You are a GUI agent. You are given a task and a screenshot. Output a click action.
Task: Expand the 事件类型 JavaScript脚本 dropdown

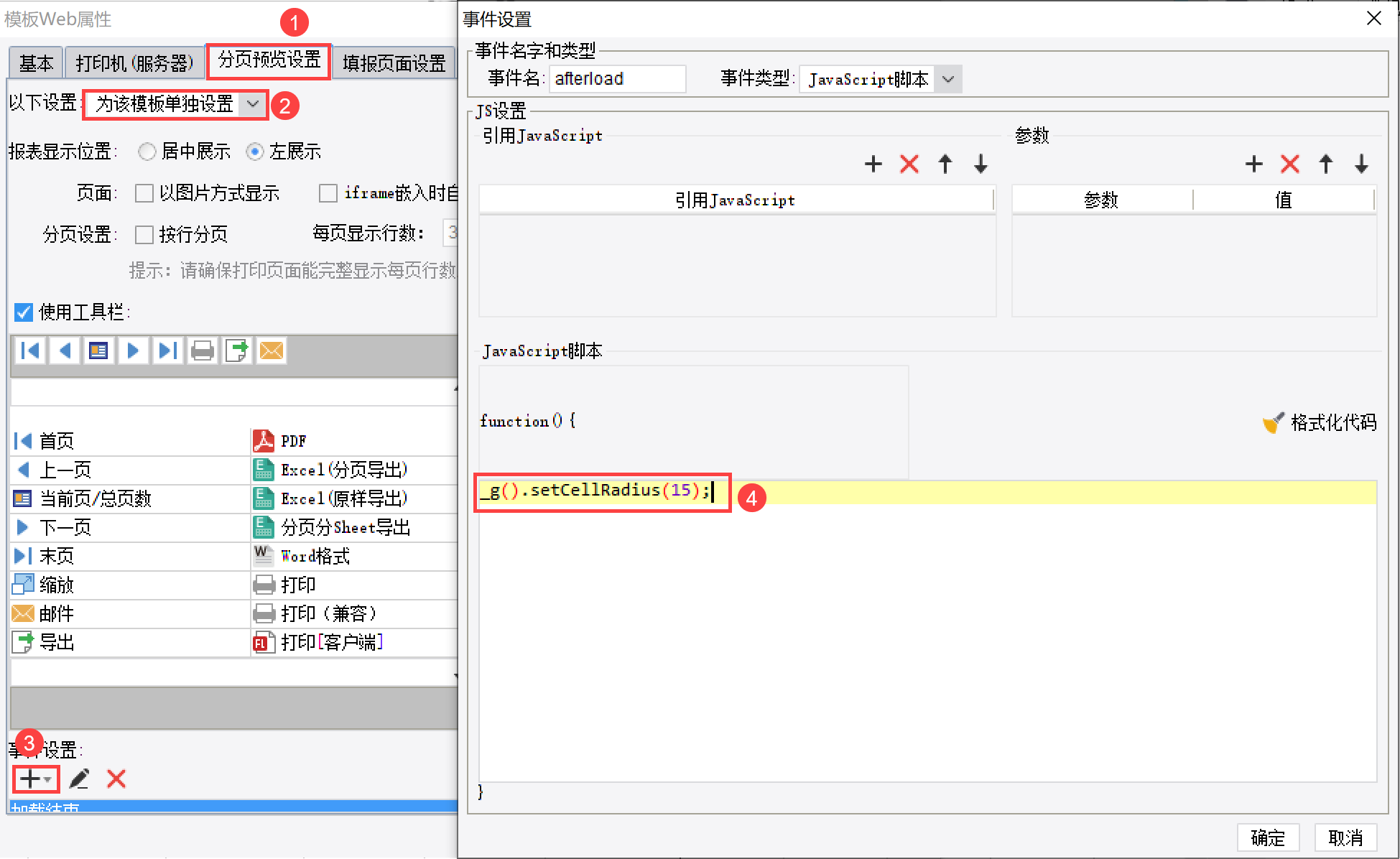(948, 79)
